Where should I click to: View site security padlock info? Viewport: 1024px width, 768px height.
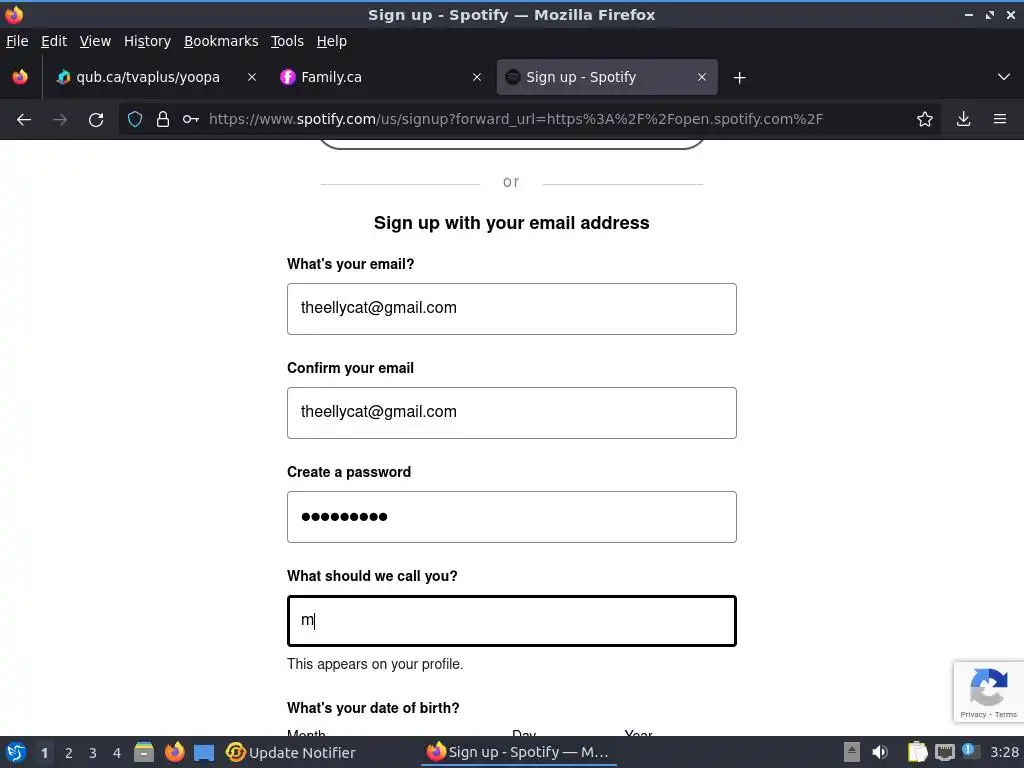click(163, 119)
